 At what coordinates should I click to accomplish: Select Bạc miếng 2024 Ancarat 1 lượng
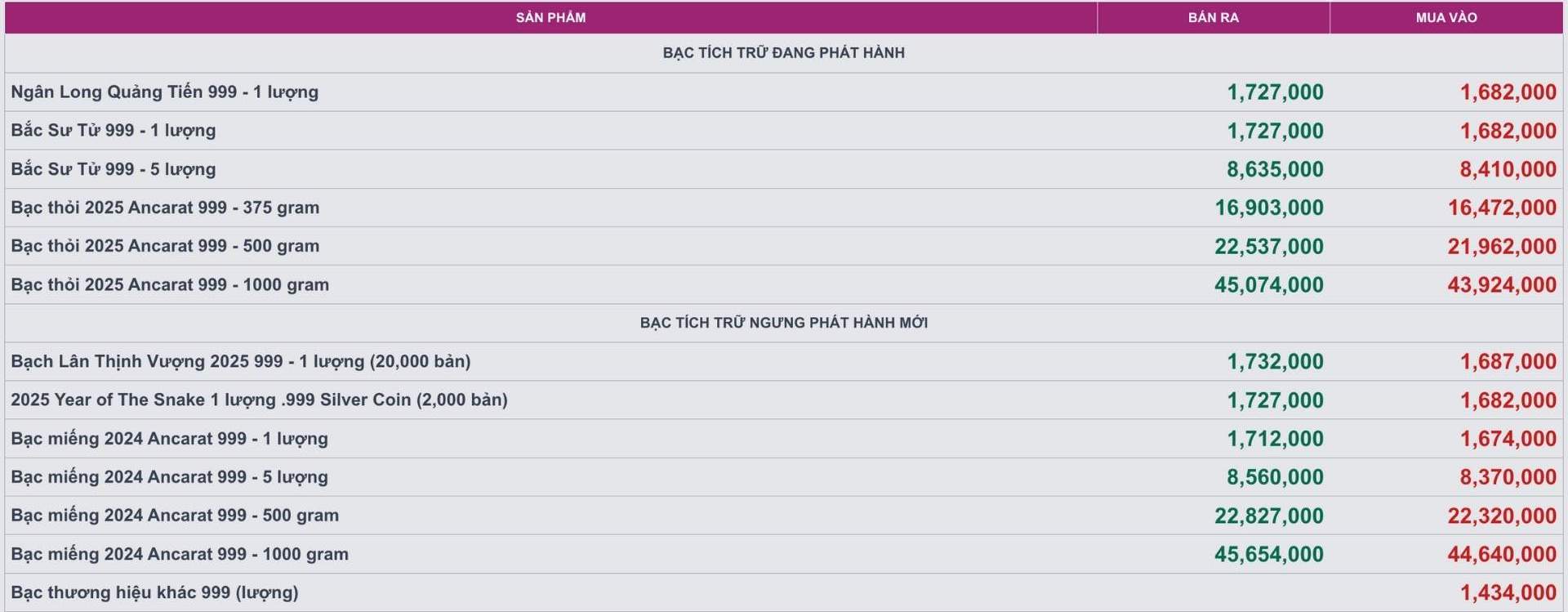click(x=169, y=438)
